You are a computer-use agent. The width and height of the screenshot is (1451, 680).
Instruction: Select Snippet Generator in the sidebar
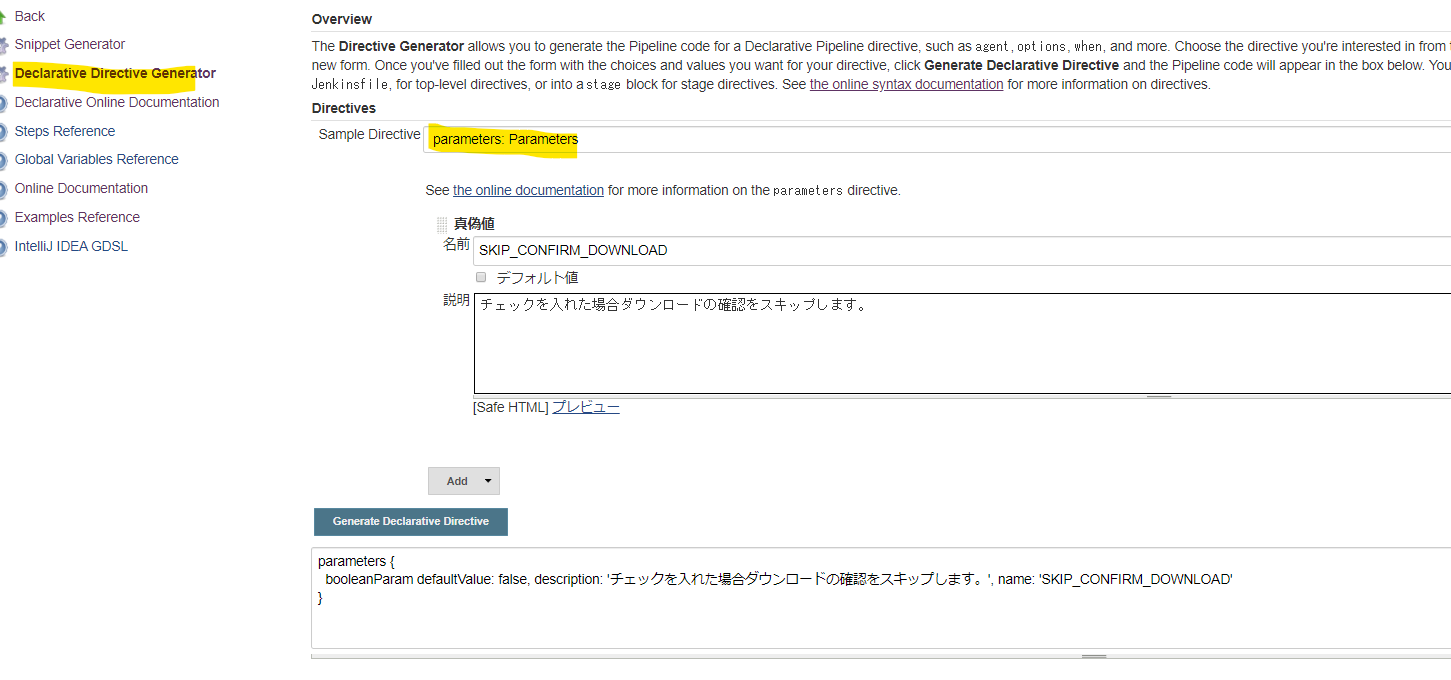click(x=70, y=44)
